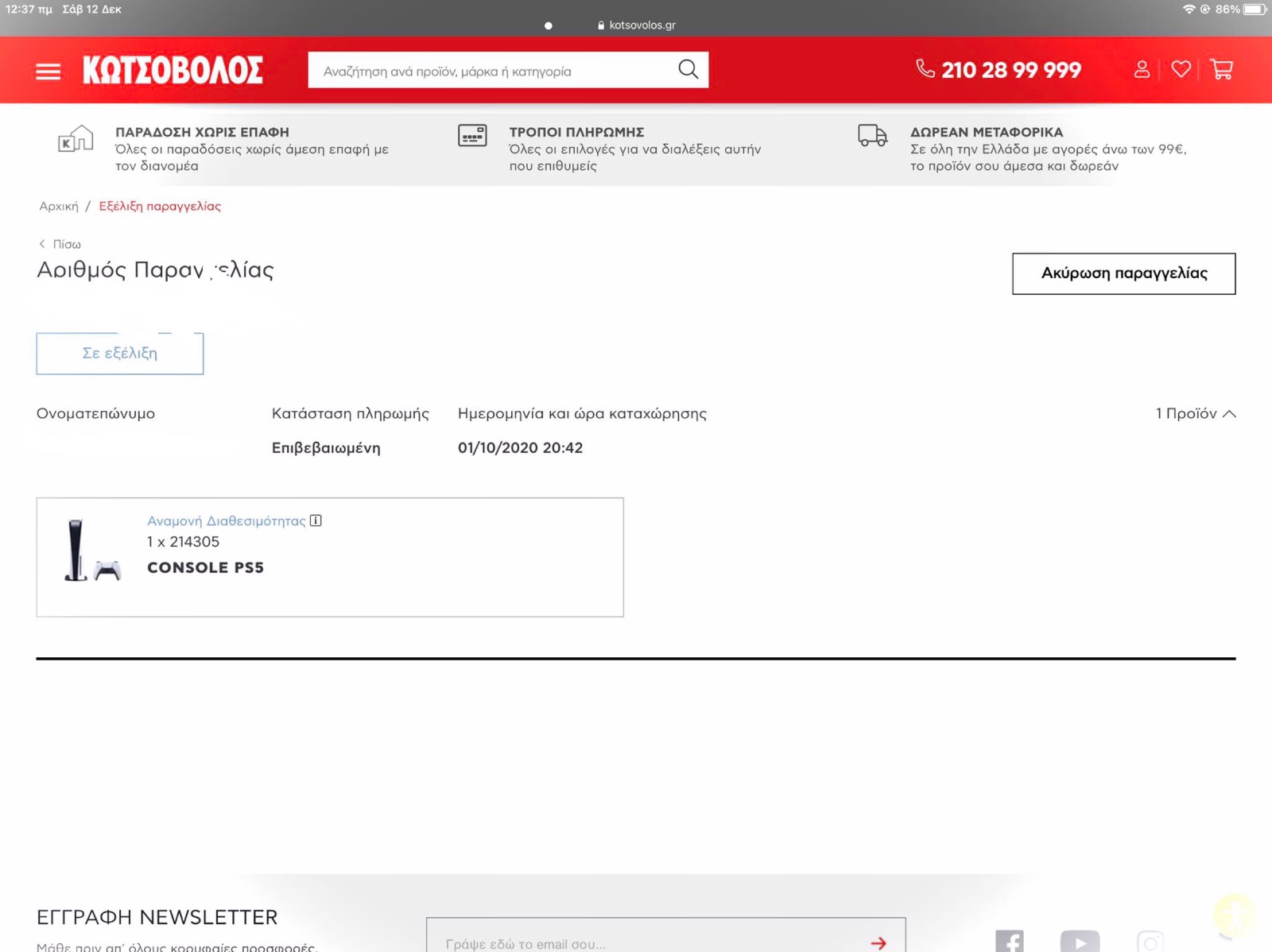Open the YouTube social icon
This screenshot has height=952, width=1272.
[1080, 942]
